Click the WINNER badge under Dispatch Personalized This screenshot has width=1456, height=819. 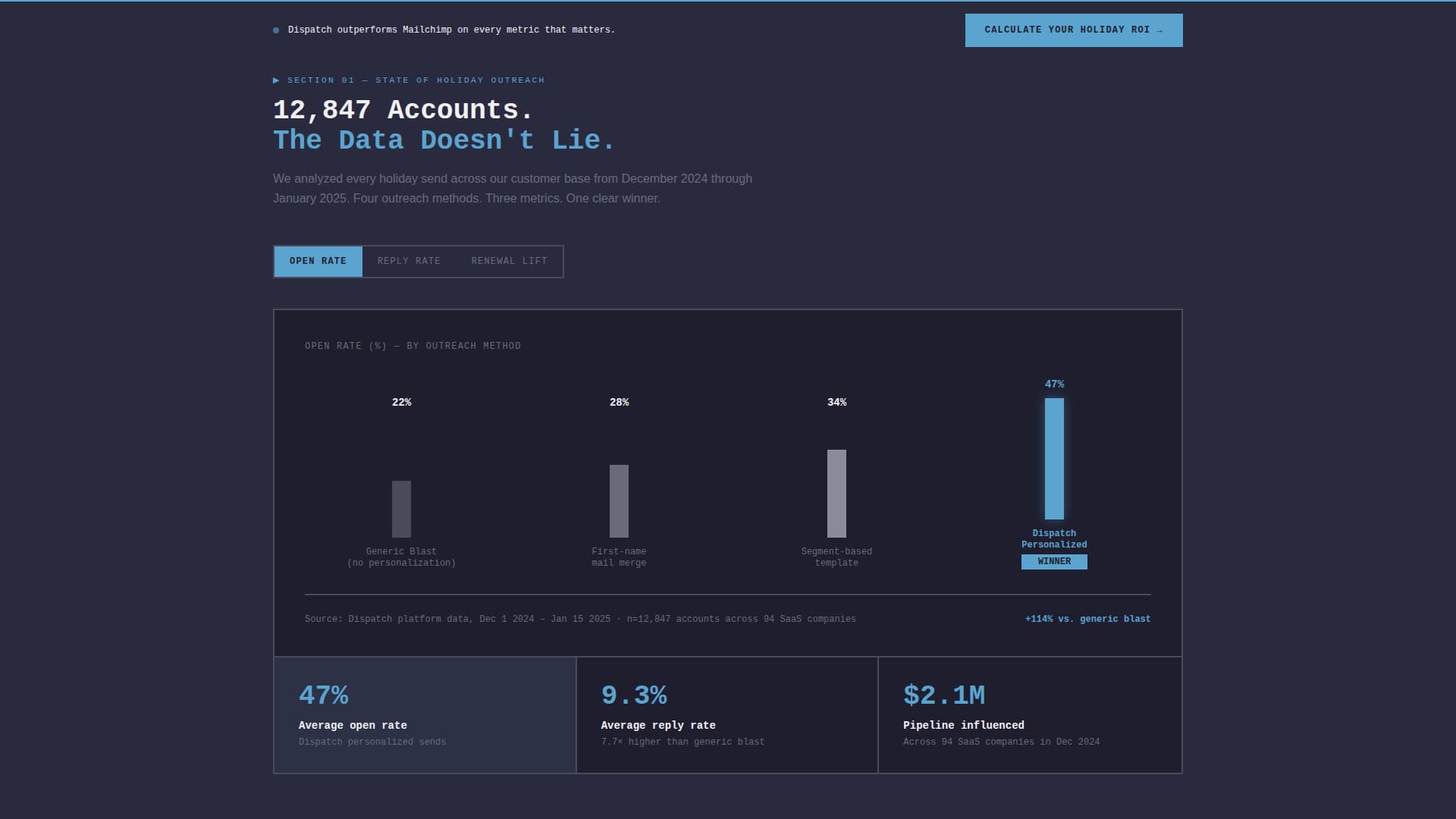pos(1054,562)
